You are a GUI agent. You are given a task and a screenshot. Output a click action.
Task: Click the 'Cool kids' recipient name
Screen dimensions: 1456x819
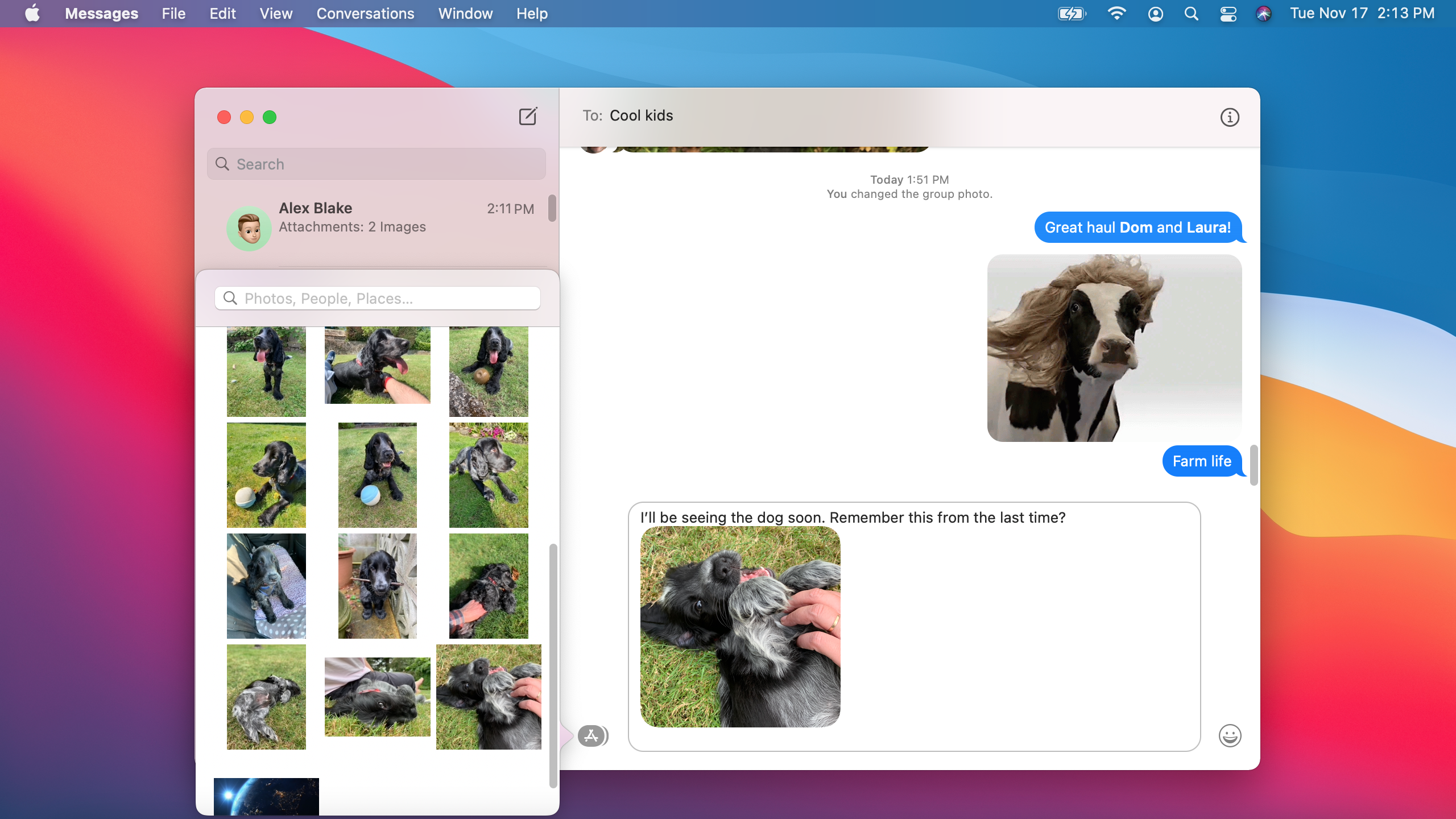point(641,115)
